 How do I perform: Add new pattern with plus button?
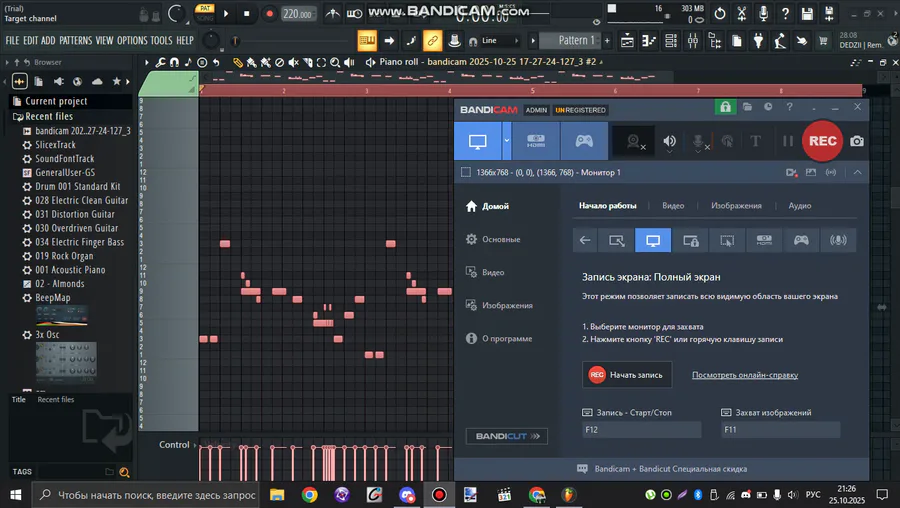[x=607, y=40]
